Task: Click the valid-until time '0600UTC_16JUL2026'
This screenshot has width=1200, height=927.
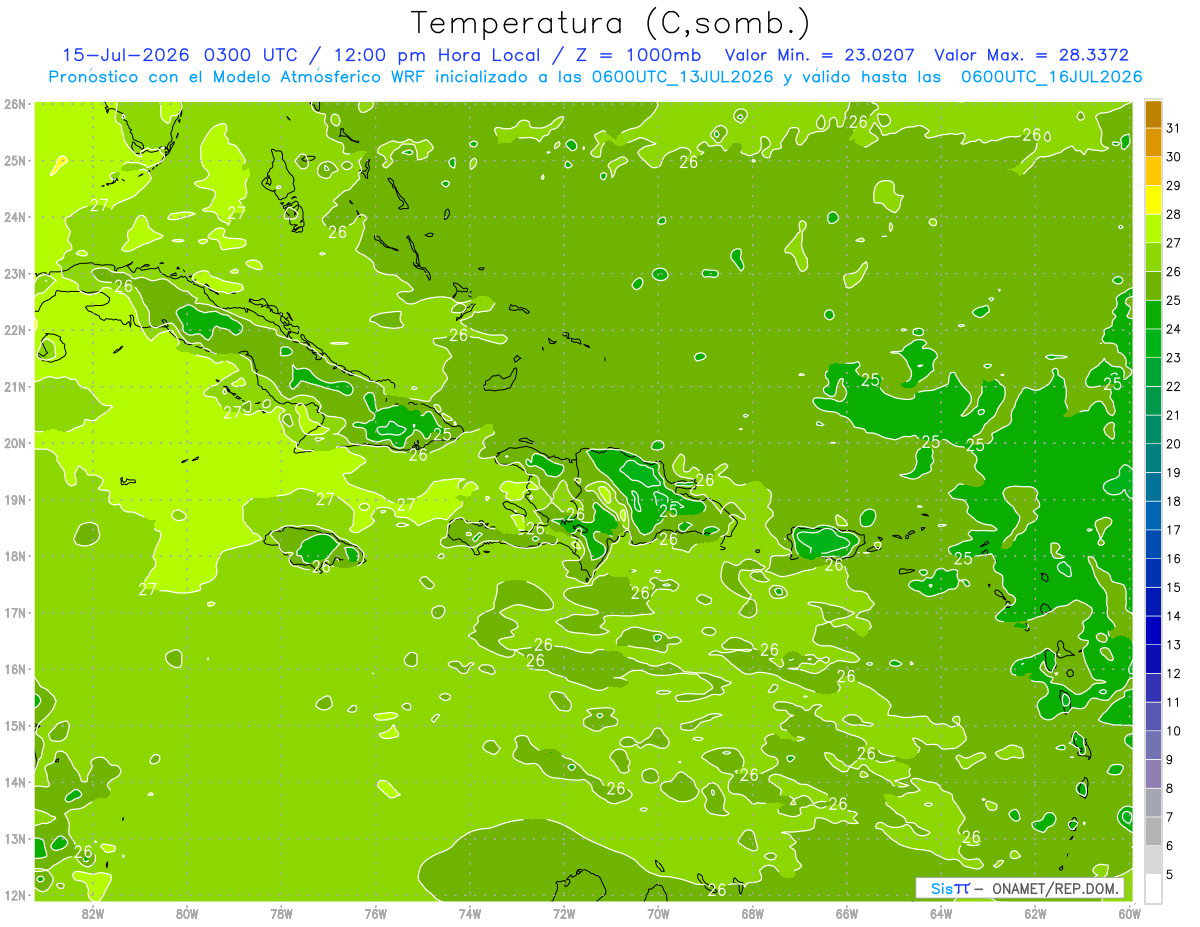Action: coord(1052,77)
